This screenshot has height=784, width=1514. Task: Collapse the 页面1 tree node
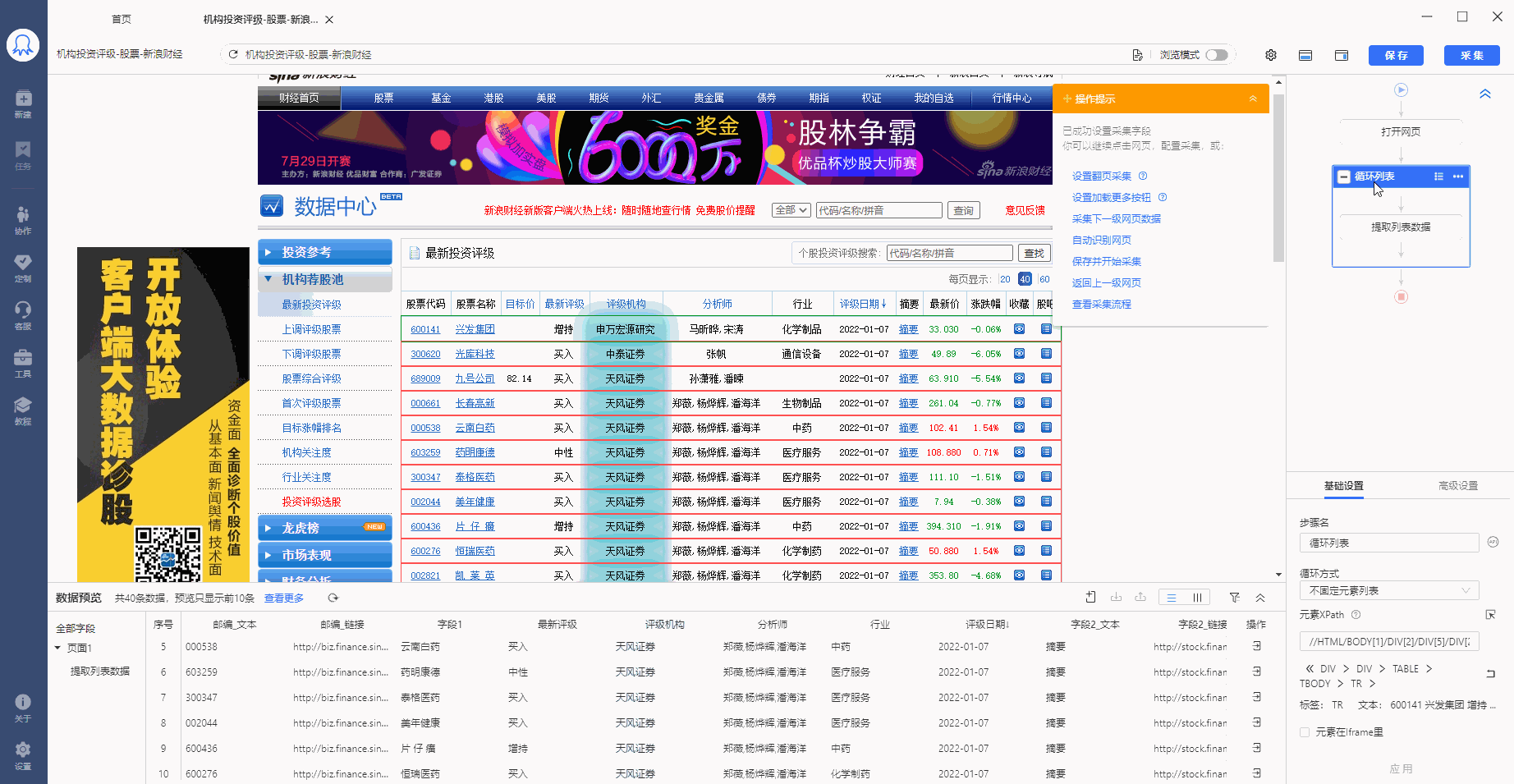click(x=57, y=648)
